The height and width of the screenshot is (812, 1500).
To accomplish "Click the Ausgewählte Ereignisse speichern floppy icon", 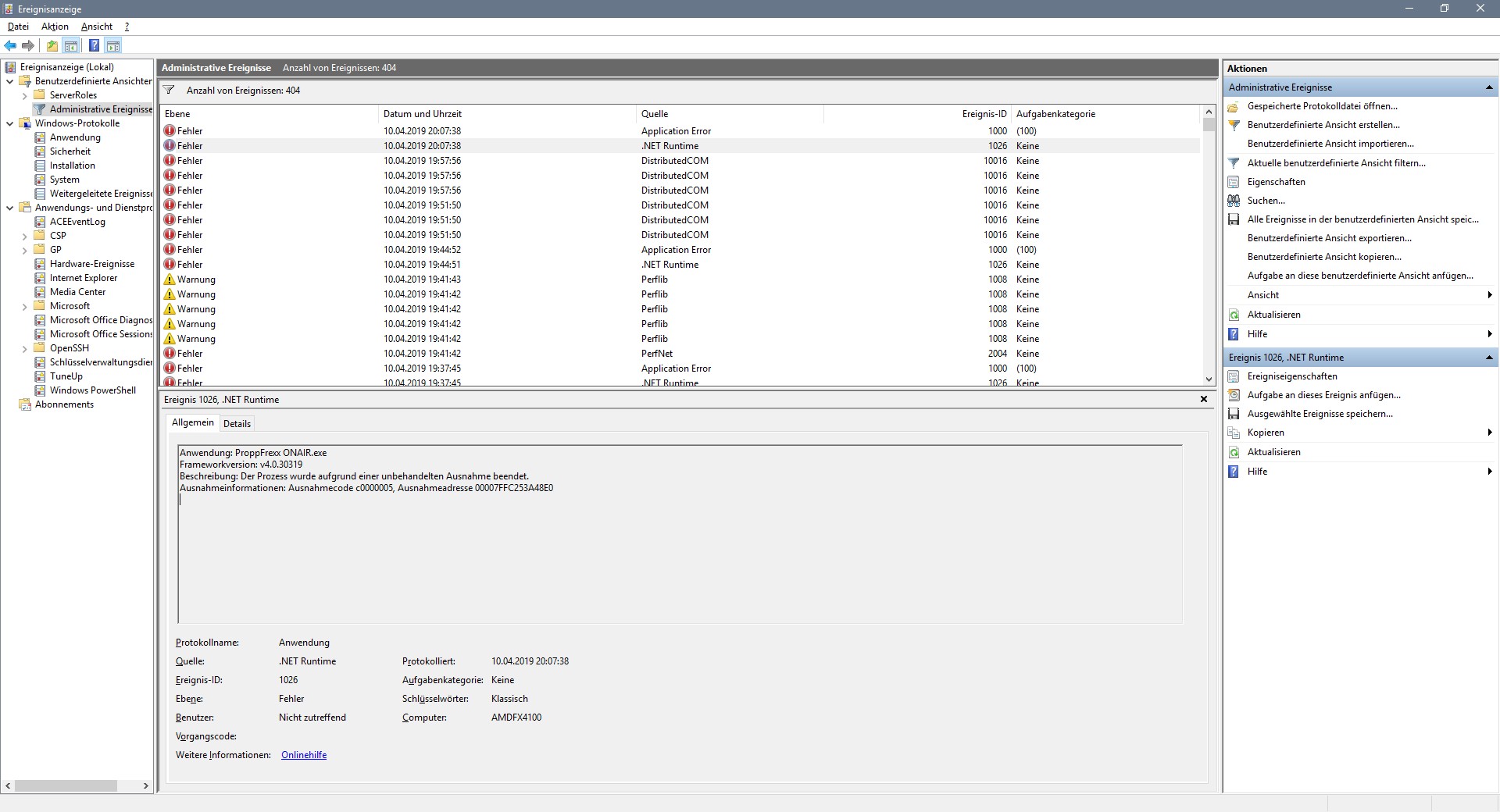I will point(1234,414).
